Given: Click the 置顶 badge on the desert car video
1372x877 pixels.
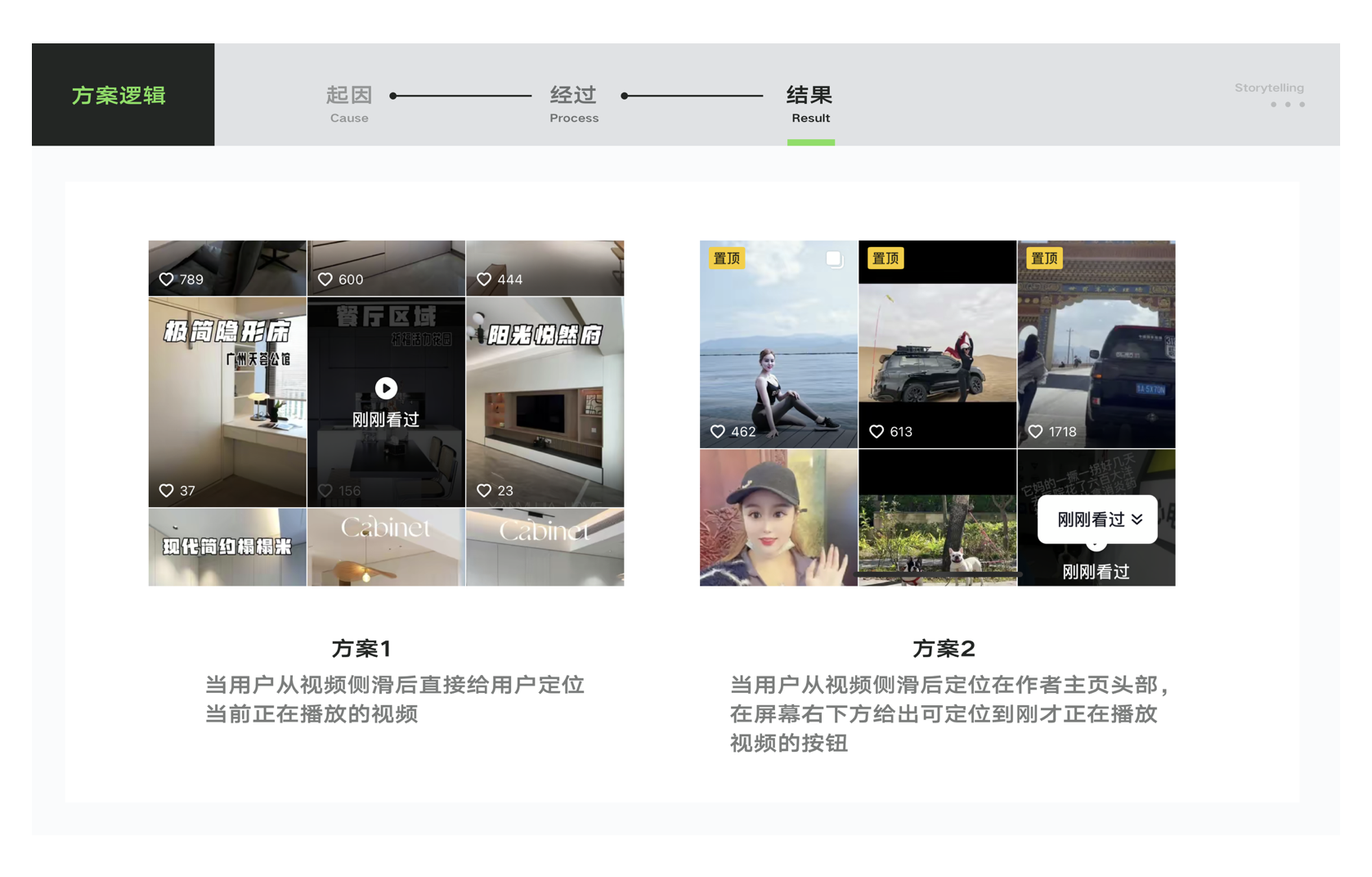Looking at the screenshot, I should click(x=886, y=259).
